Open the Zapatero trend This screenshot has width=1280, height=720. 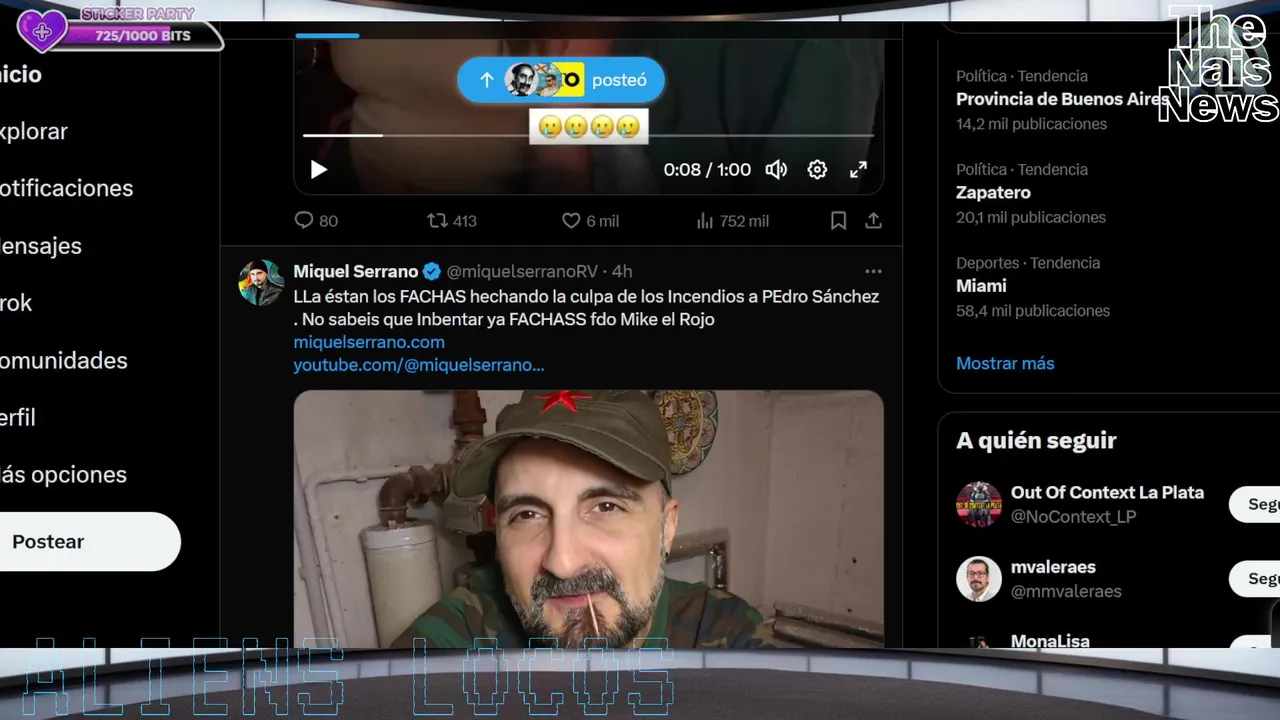point(993,192)
